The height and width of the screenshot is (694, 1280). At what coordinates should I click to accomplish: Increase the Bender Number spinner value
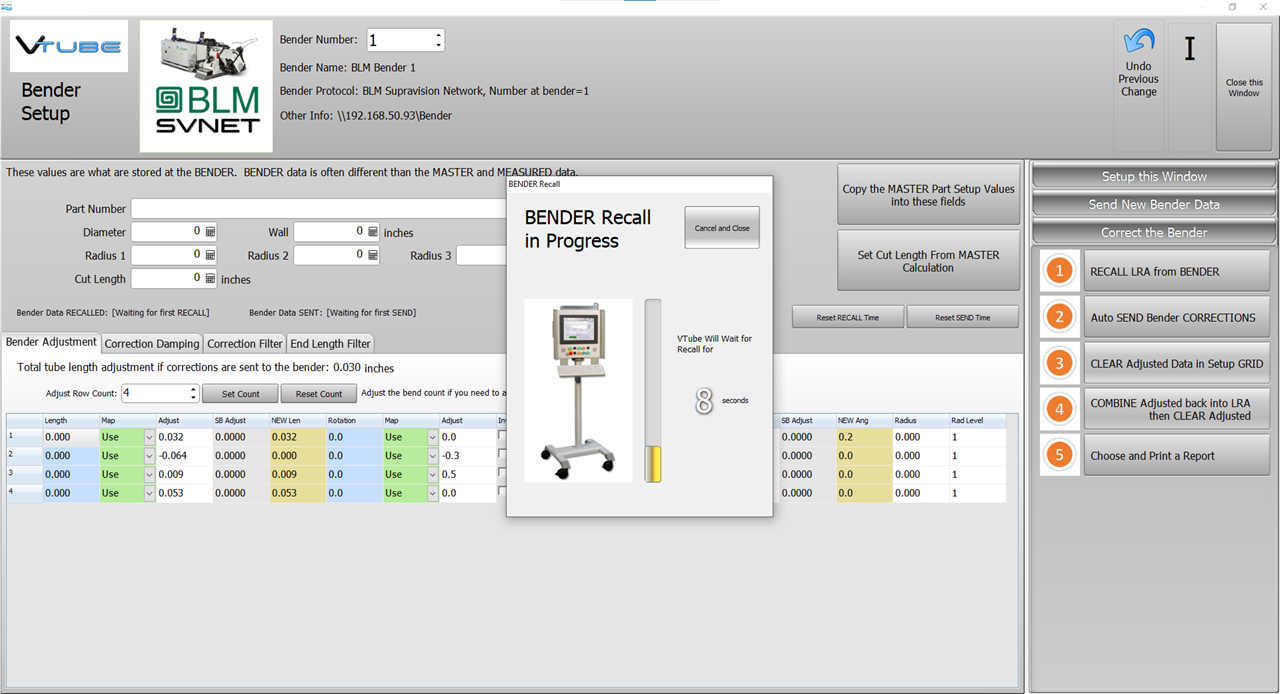[438, 35]
